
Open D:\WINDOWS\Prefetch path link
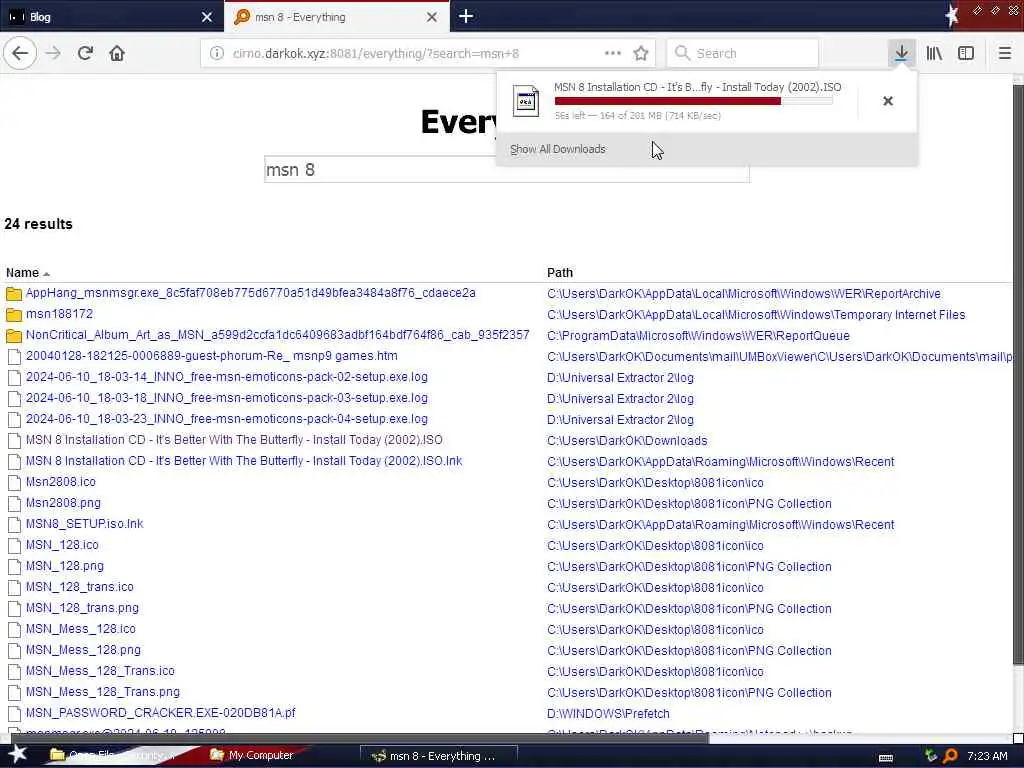pos(608,714)
